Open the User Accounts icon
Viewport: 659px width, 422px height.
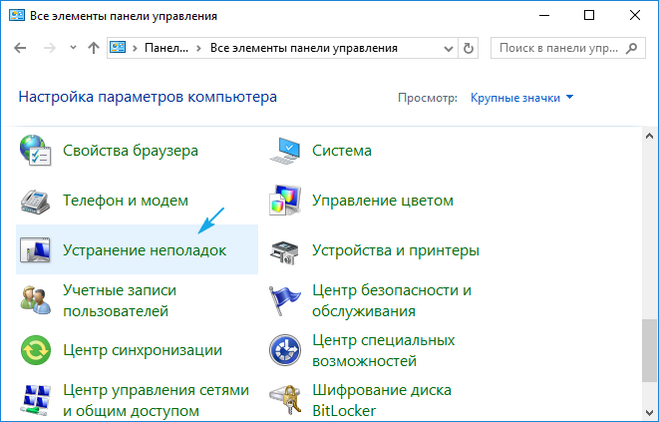tap(36, 300)
